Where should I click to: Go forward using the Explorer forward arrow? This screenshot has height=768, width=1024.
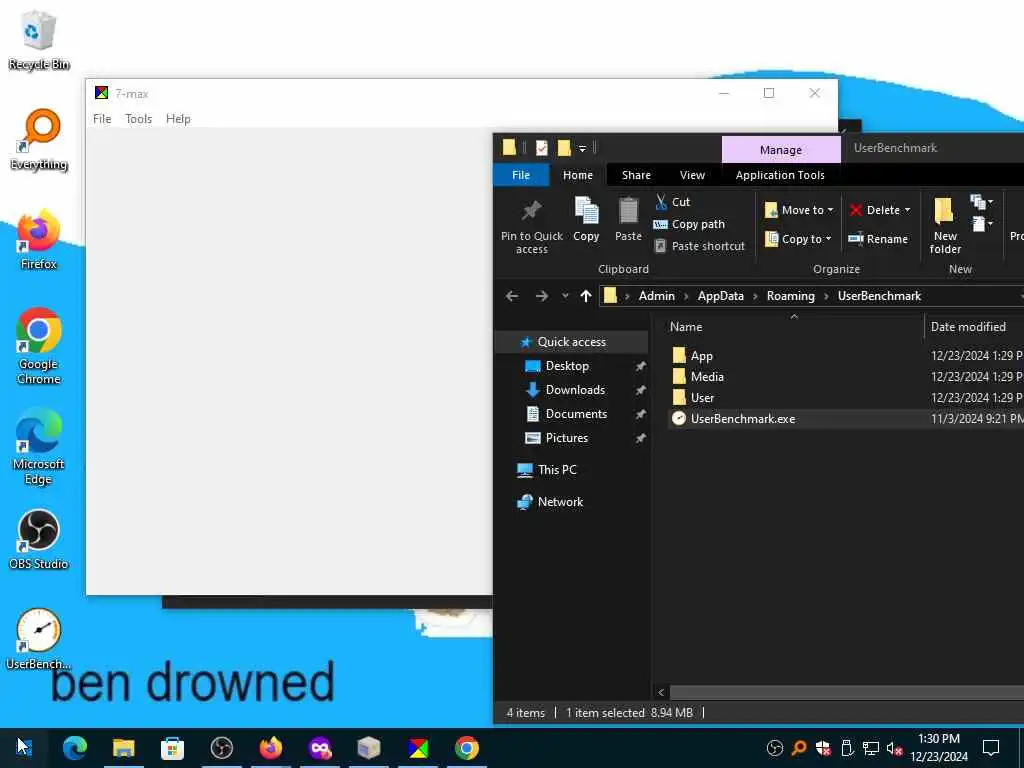click(x=541, y=296)
